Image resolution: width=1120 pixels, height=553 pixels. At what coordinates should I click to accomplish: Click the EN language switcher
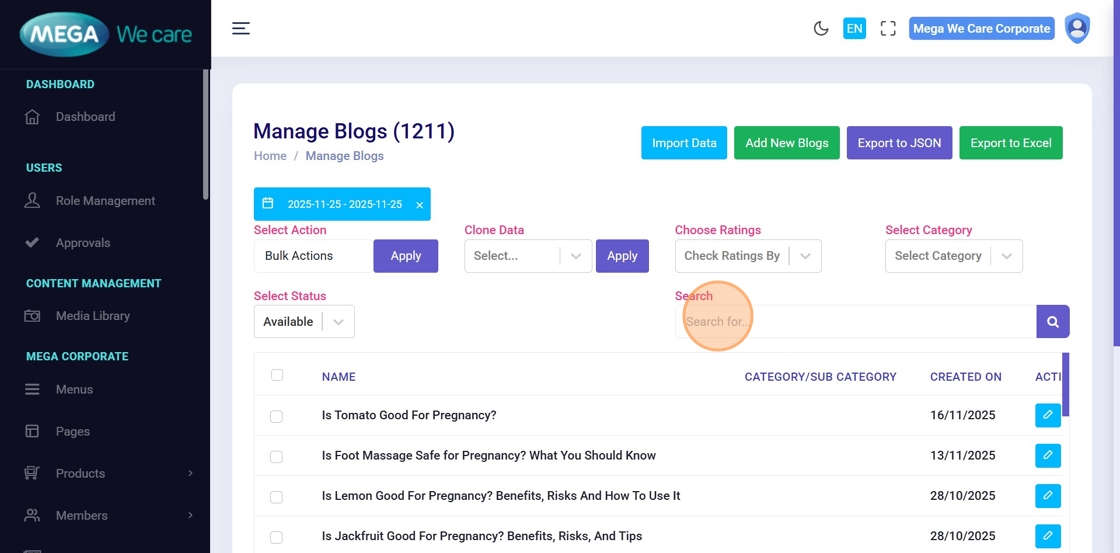[x=854, y=29]
